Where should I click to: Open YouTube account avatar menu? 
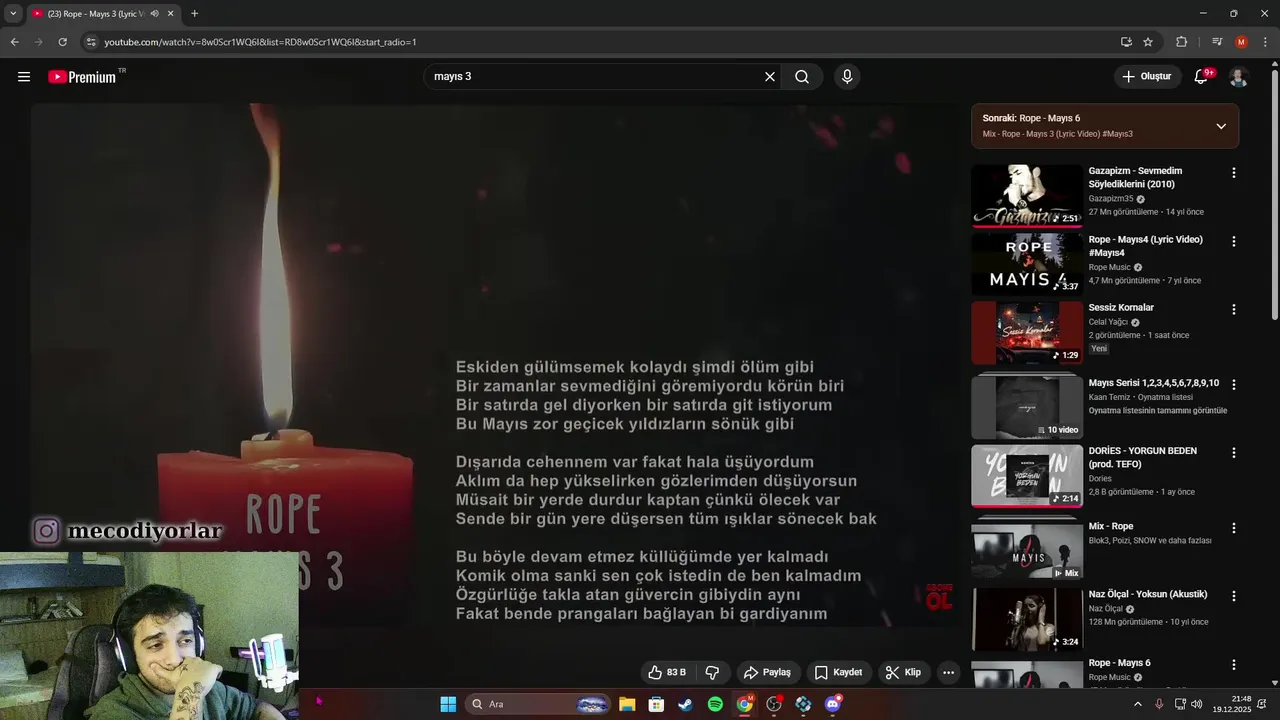[1238, 77]
